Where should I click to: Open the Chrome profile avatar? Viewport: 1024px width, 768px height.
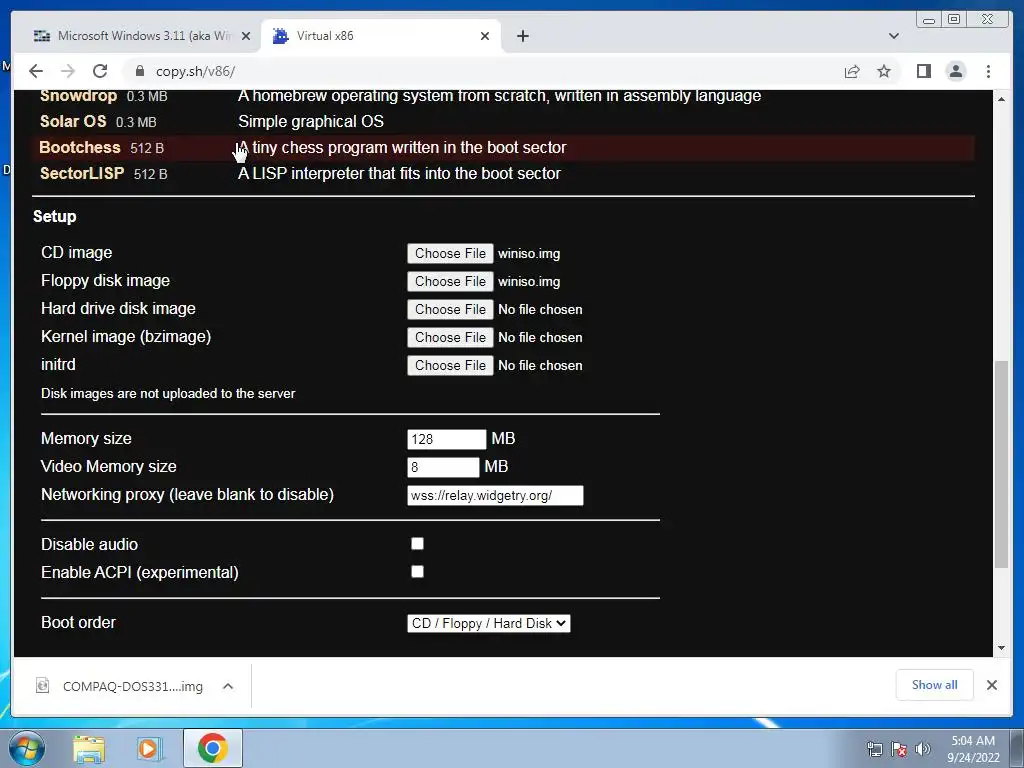click(x=955, y=71)
